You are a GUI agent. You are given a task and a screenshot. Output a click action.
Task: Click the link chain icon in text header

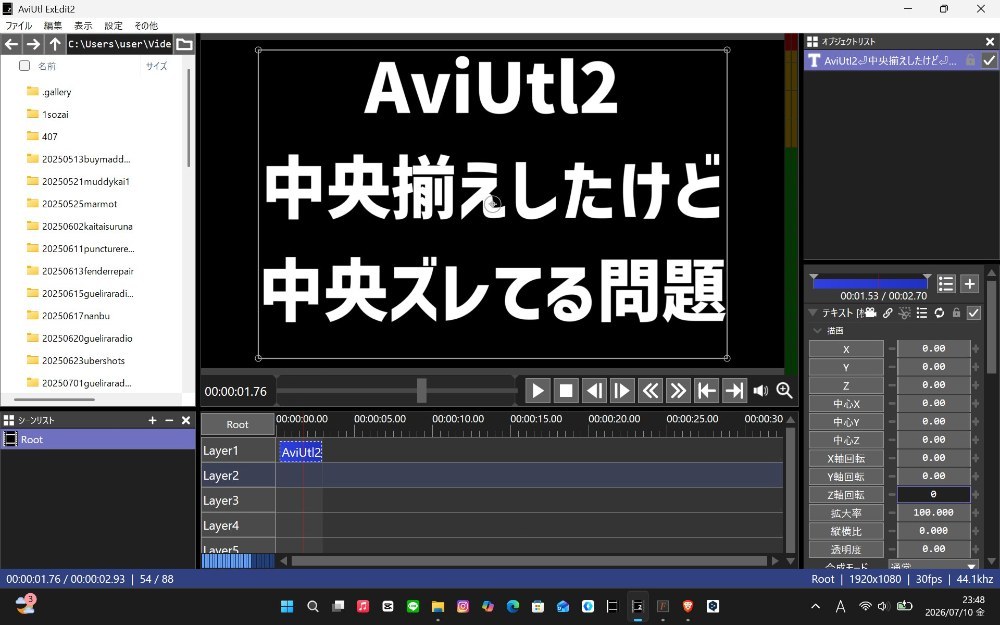coord(887,312)
